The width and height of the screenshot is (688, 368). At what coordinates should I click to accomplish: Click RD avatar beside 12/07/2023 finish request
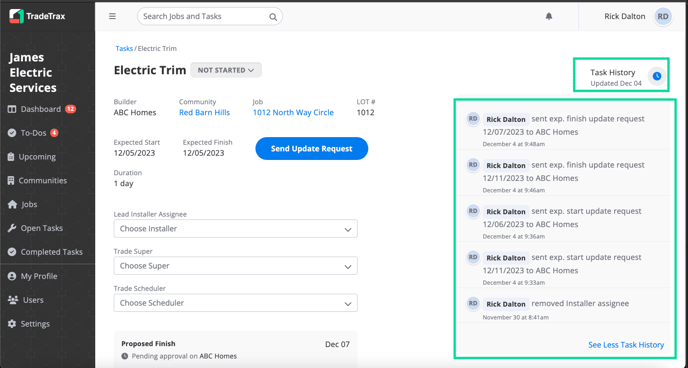(x=473, y=118)
